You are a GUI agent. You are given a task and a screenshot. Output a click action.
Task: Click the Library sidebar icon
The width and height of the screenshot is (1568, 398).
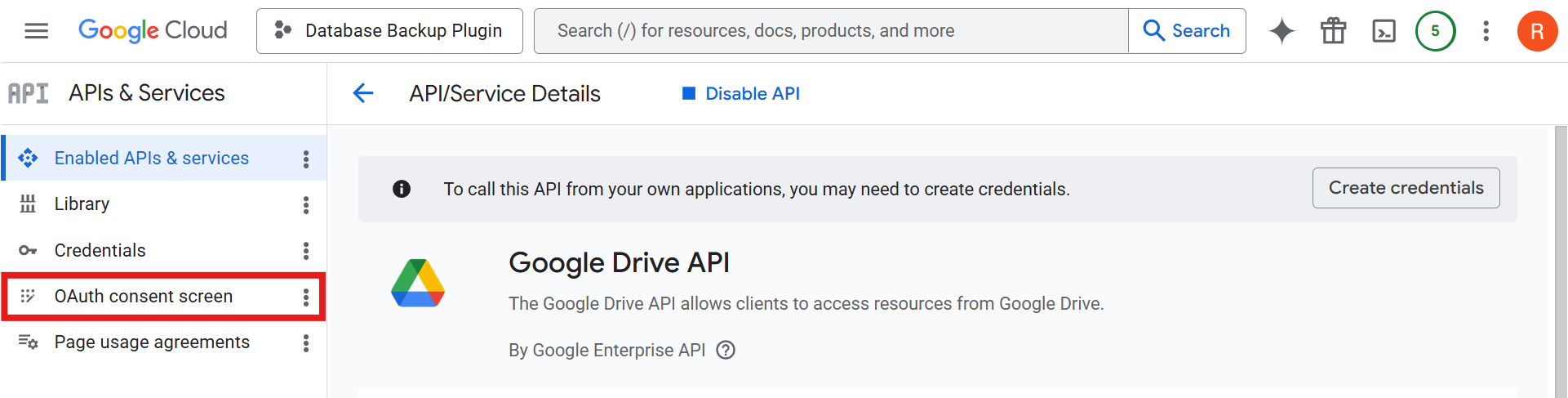(28, 203)
